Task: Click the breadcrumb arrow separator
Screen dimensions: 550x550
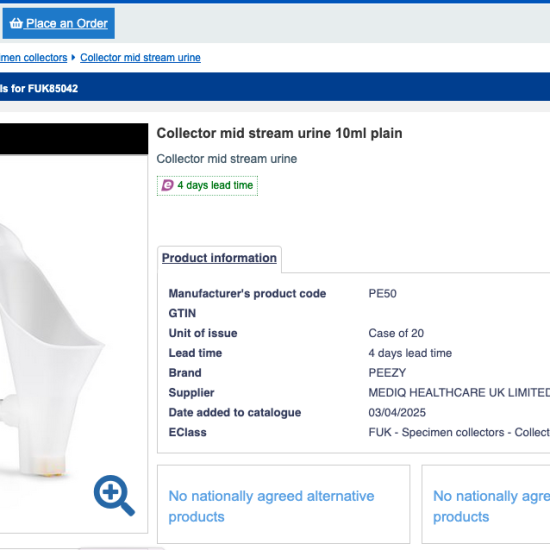Action: click(73, 58)
